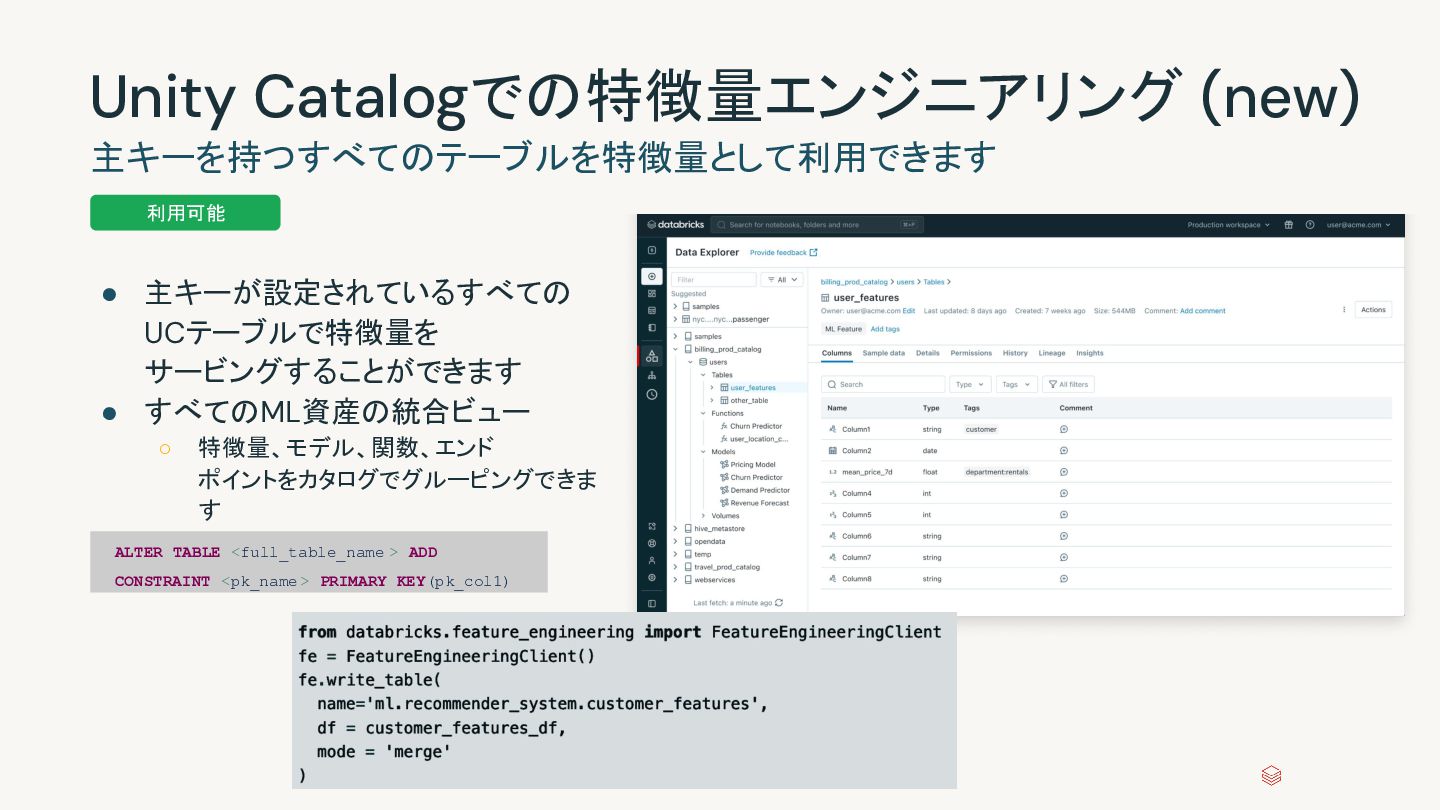Expand the opendata catalog chevron
This screenshot has height=810, width=1440.
pos(675,541)
